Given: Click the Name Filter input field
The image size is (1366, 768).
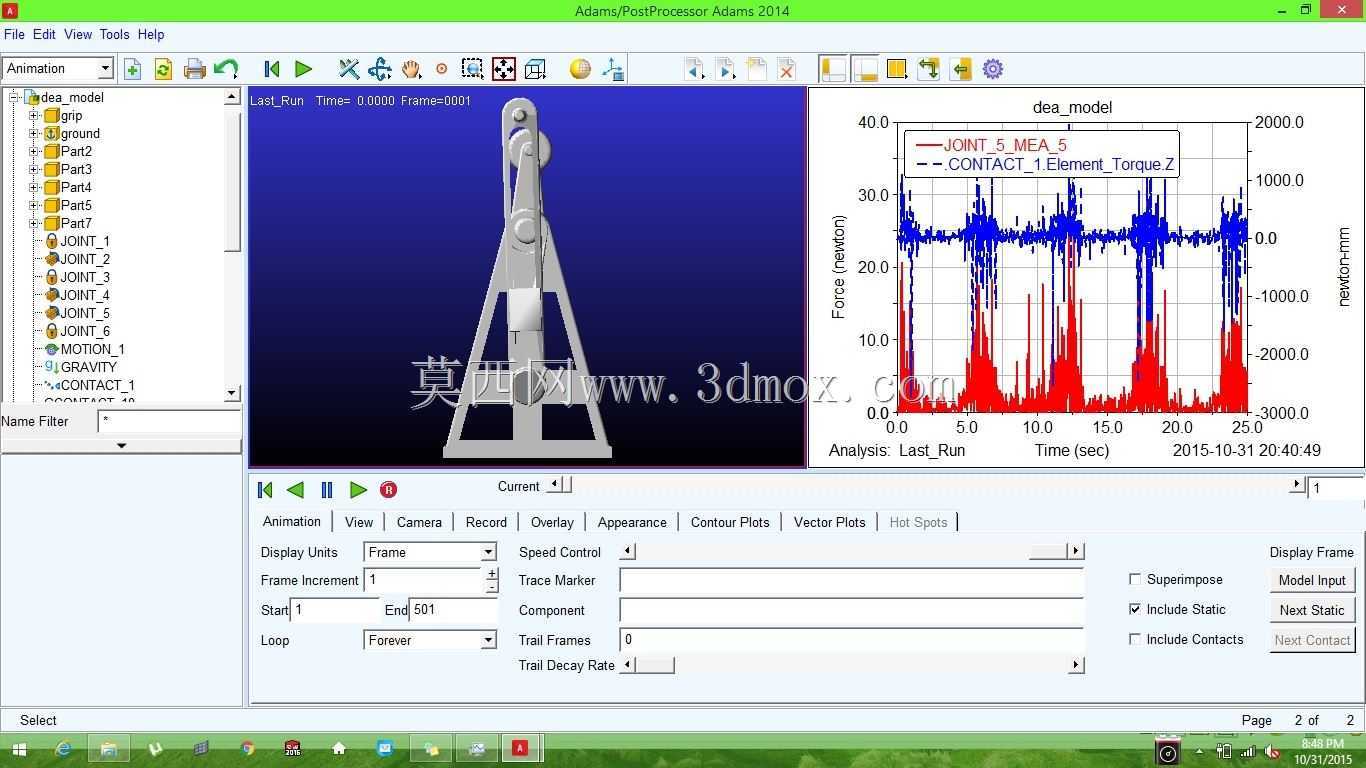Looking at the screenshot, I should click(169, 421).
